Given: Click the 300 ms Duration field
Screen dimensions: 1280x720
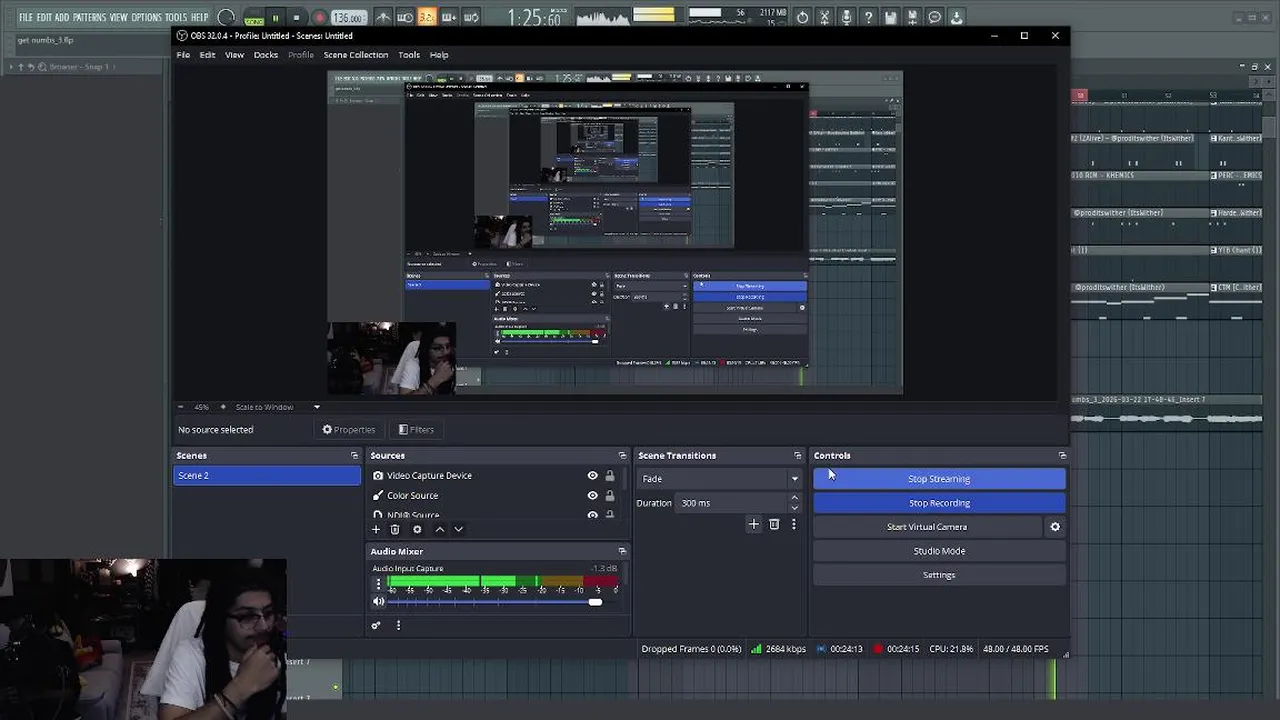Looking at the screenshot, I should (733, 503).
